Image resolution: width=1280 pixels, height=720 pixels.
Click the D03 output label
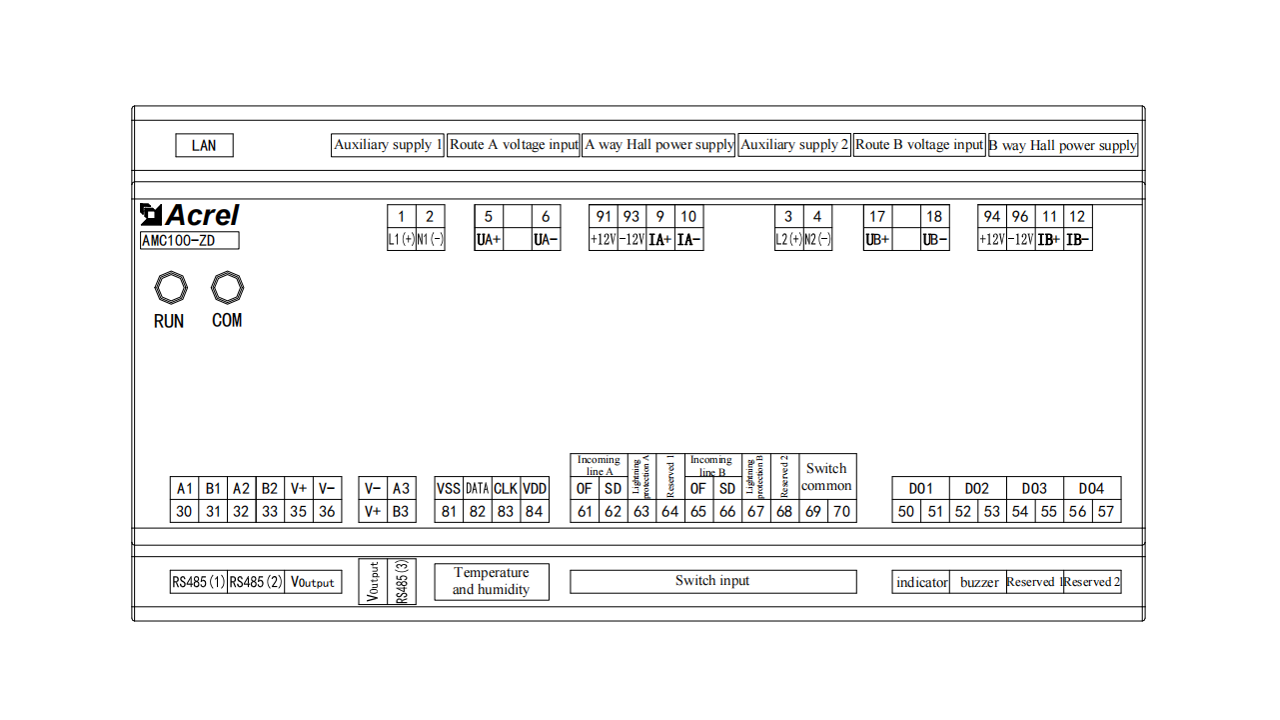point(1034,489)
